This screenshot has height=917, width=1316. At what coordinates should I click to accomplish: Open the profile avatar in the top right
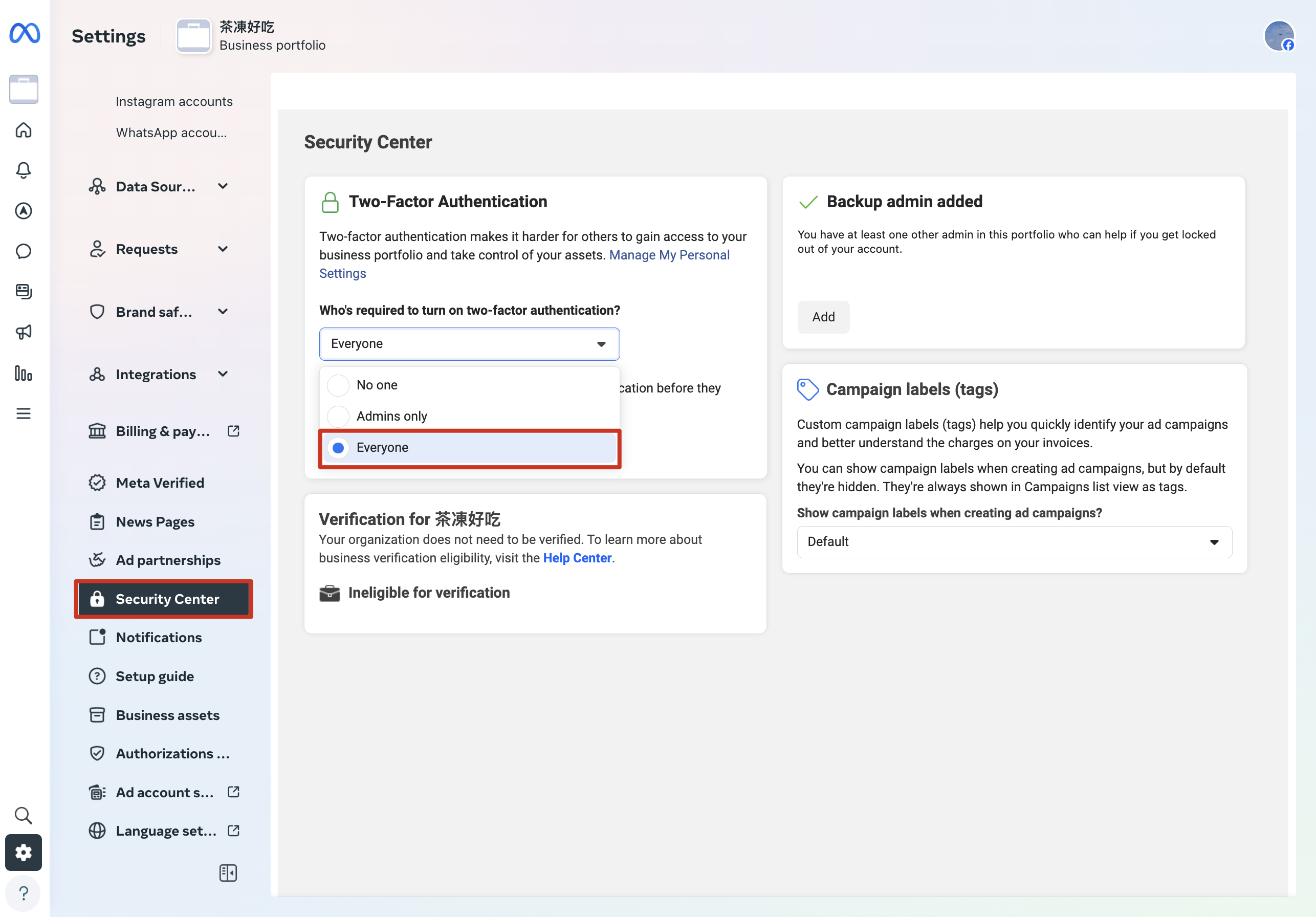pos(1279,35)
